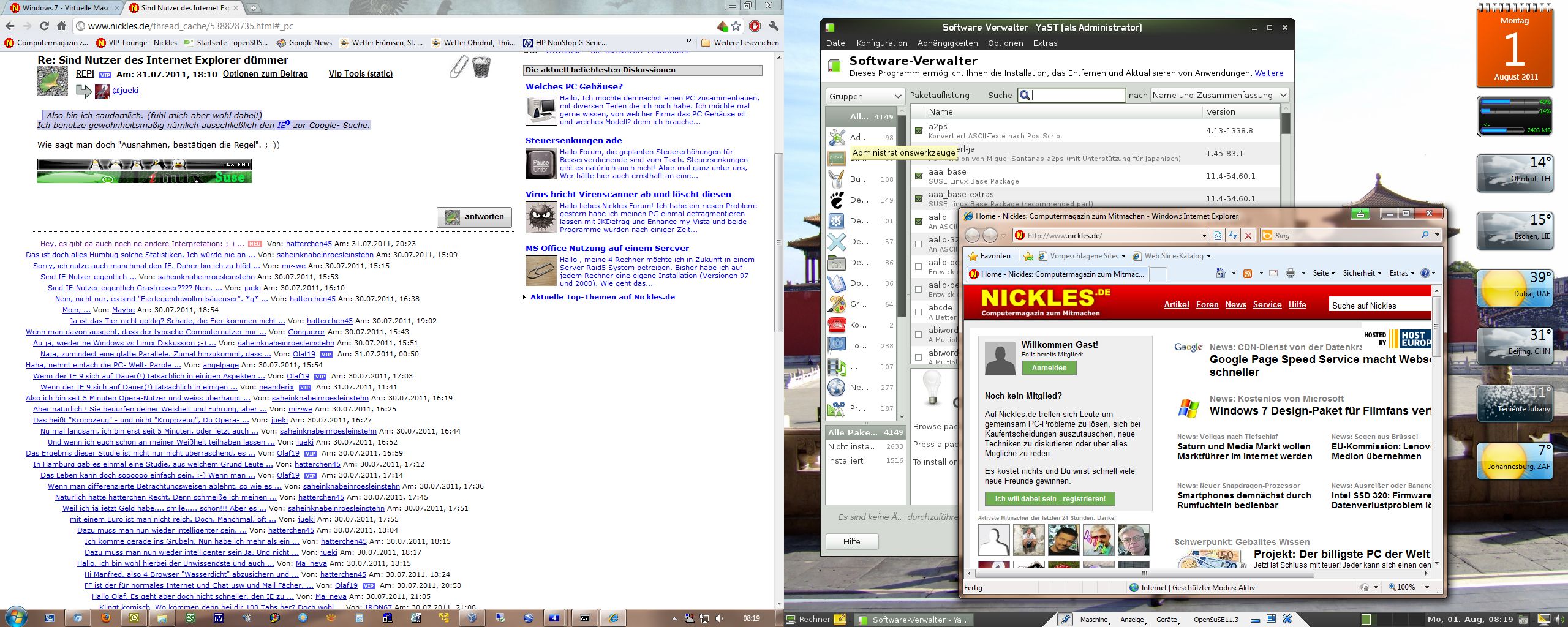
Task: Click YaST package list vertical scrollbar
Action: pyautogui.click(x=1286, y=122)
